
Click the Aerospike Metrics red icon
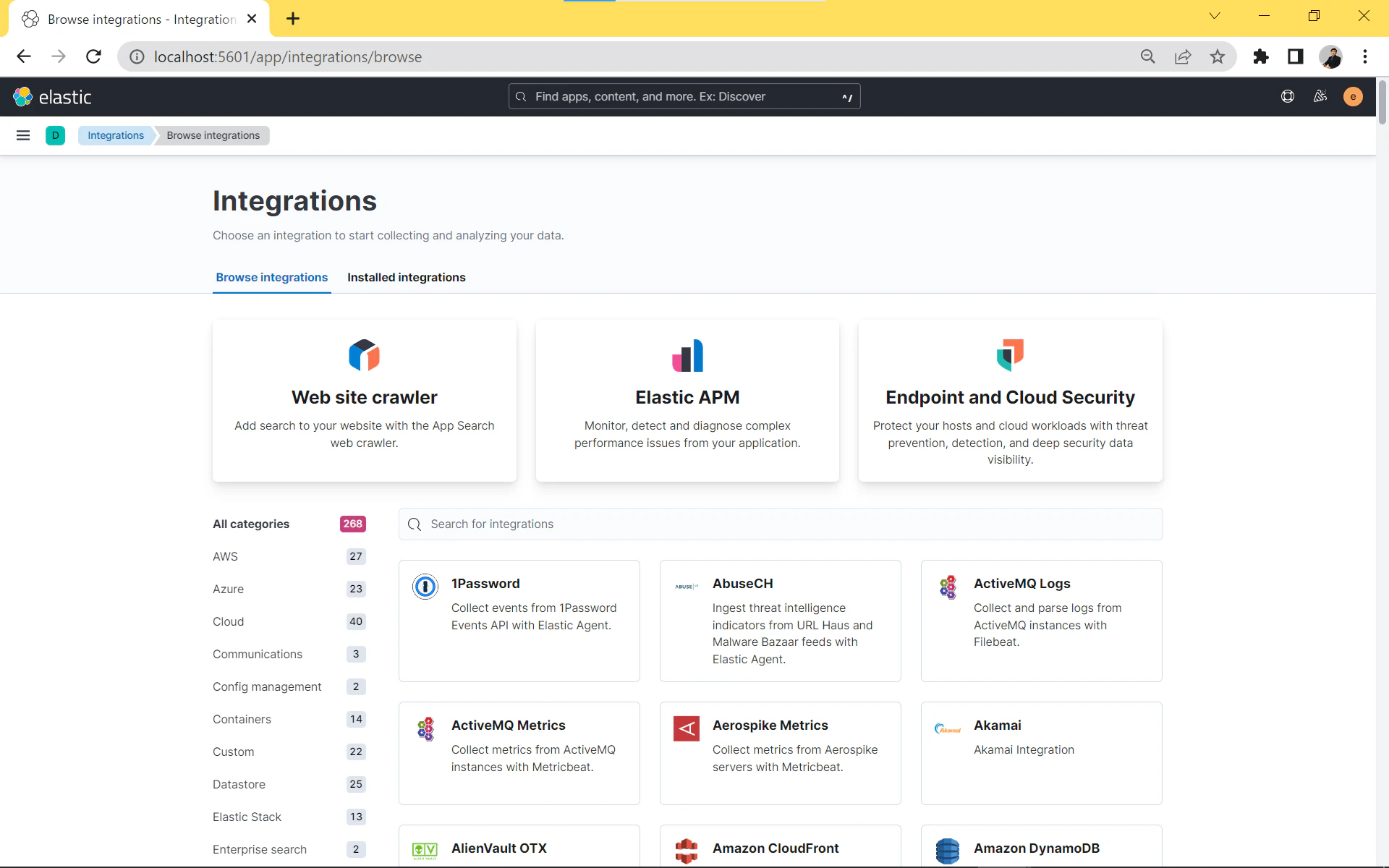pos(686,728)
